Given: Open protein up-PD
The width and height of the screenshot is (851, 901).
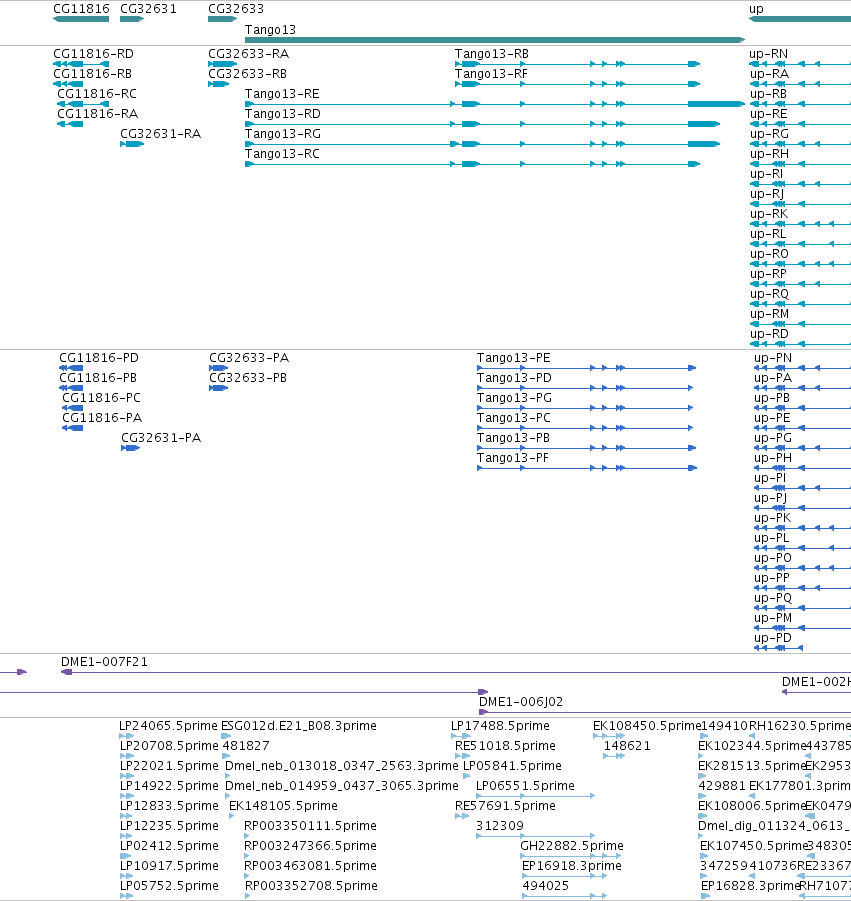Looking at the screenshot, I should tap(772, 638).
